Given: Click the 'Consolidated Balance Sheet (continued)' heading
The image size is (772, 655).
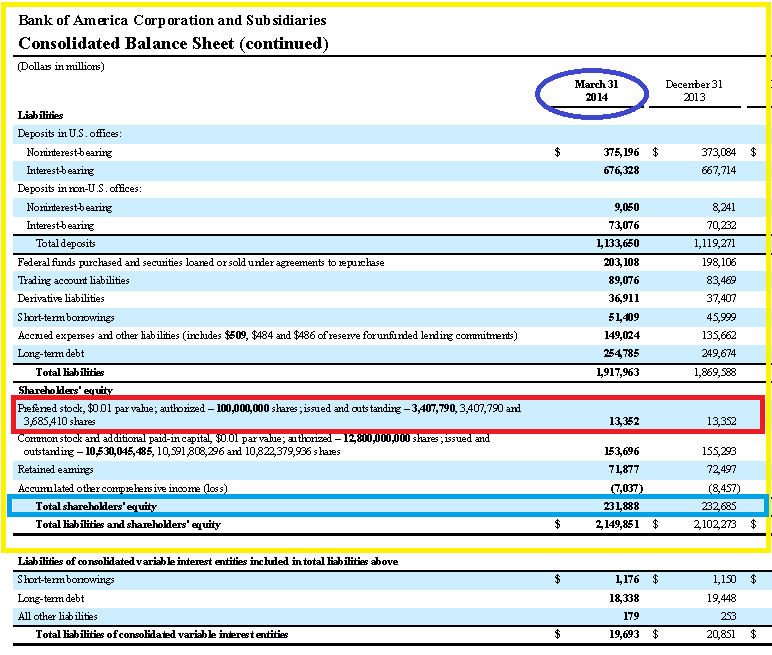Looking at the screenshot, I should (173, 43).
